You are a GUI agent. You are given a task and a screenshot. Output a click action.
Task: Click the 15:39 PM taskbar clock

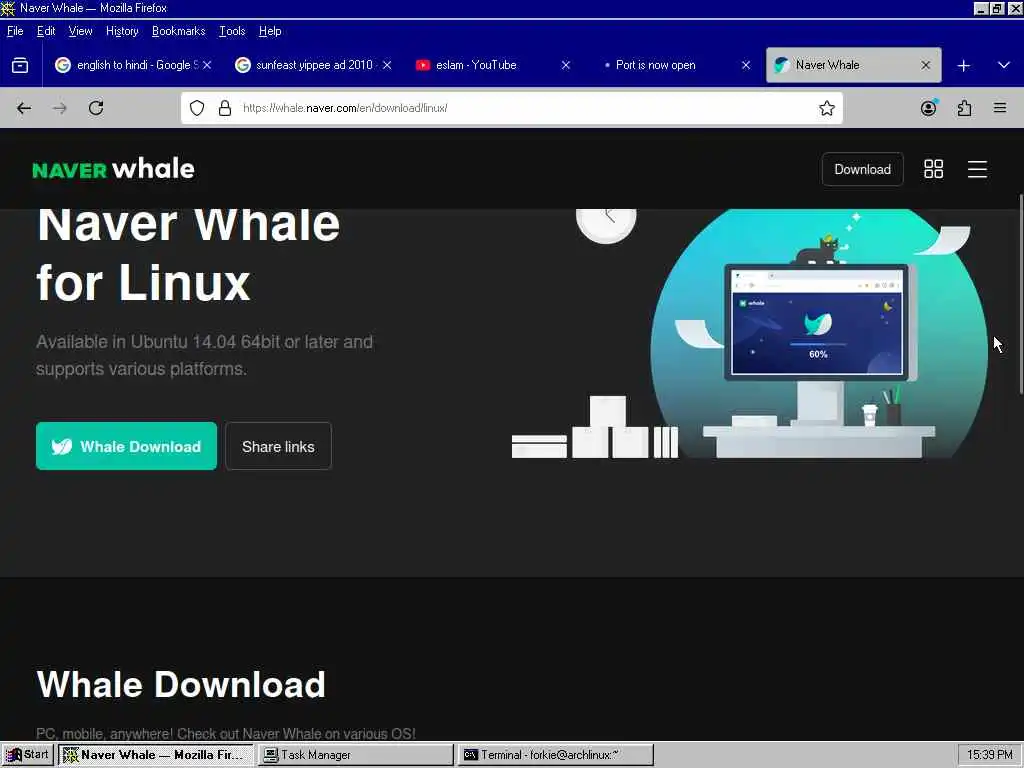[x=989, y=755]
